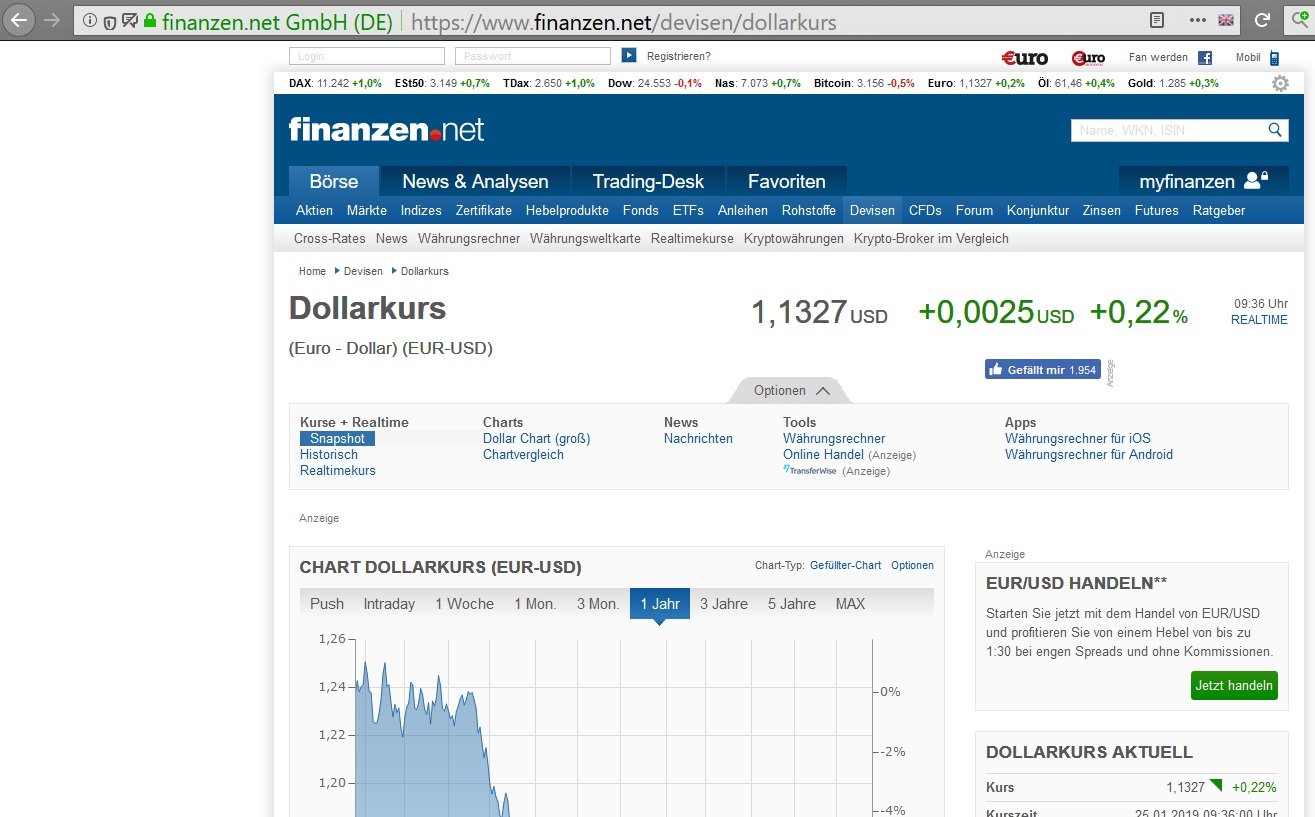Viewport: 1315px width, 817px height.
Task: Focus the Passwort input field
Action: coord(533,56)
